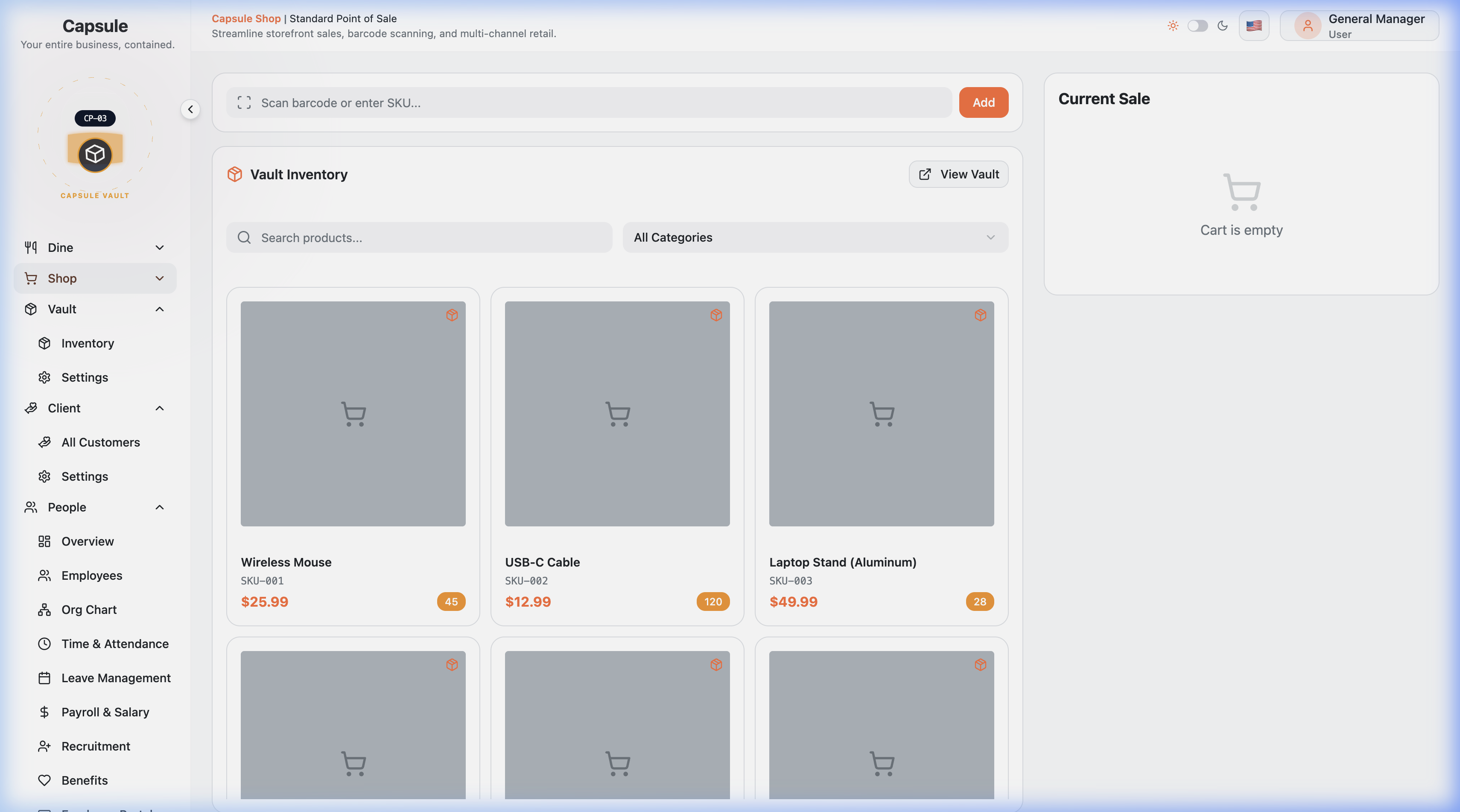Click the Benefits heart icon
The width and height of the screenshot is (1460, 812).
point(44,780)
